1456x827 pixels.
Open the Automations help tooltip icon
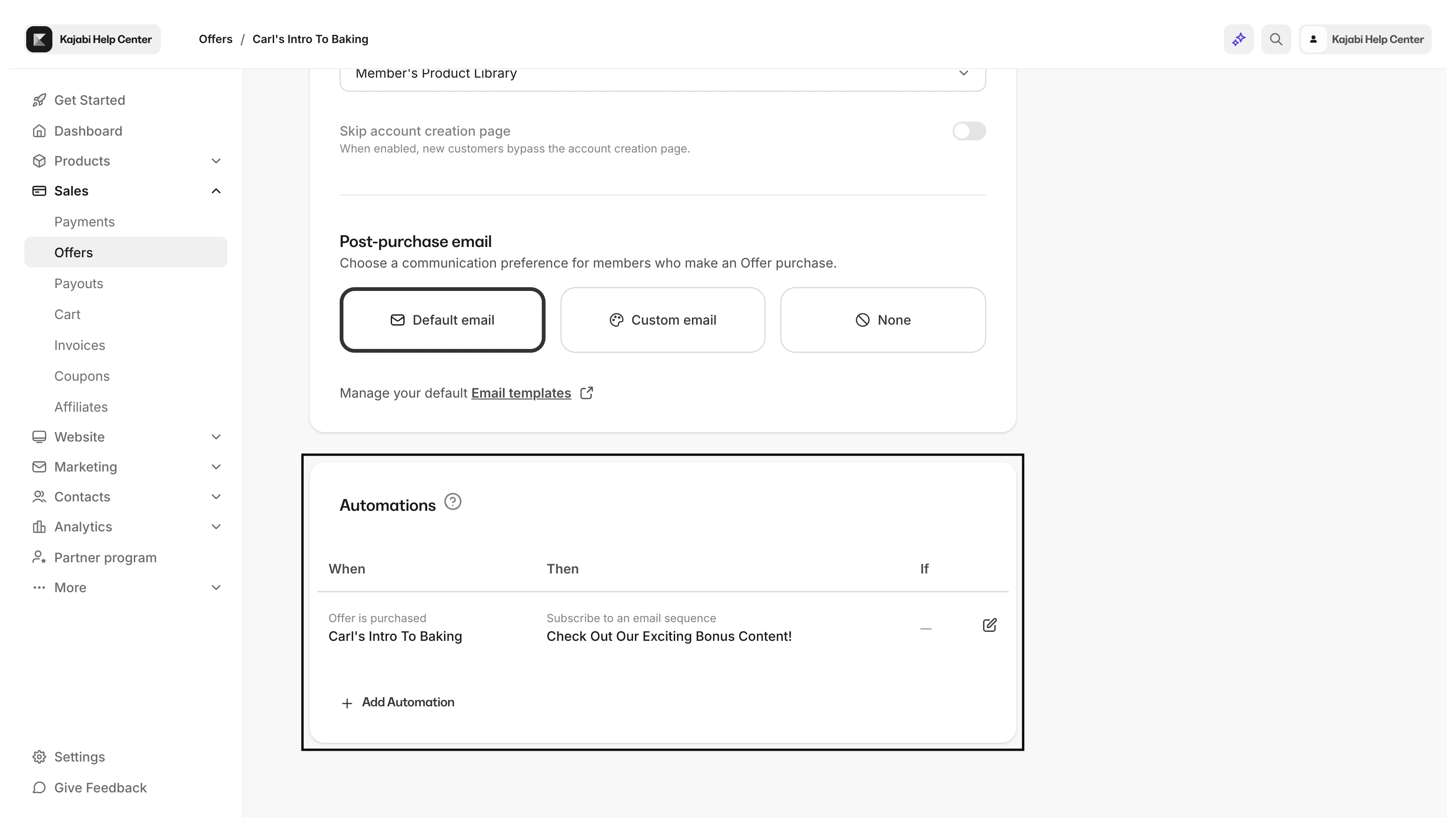click(453, 501)
